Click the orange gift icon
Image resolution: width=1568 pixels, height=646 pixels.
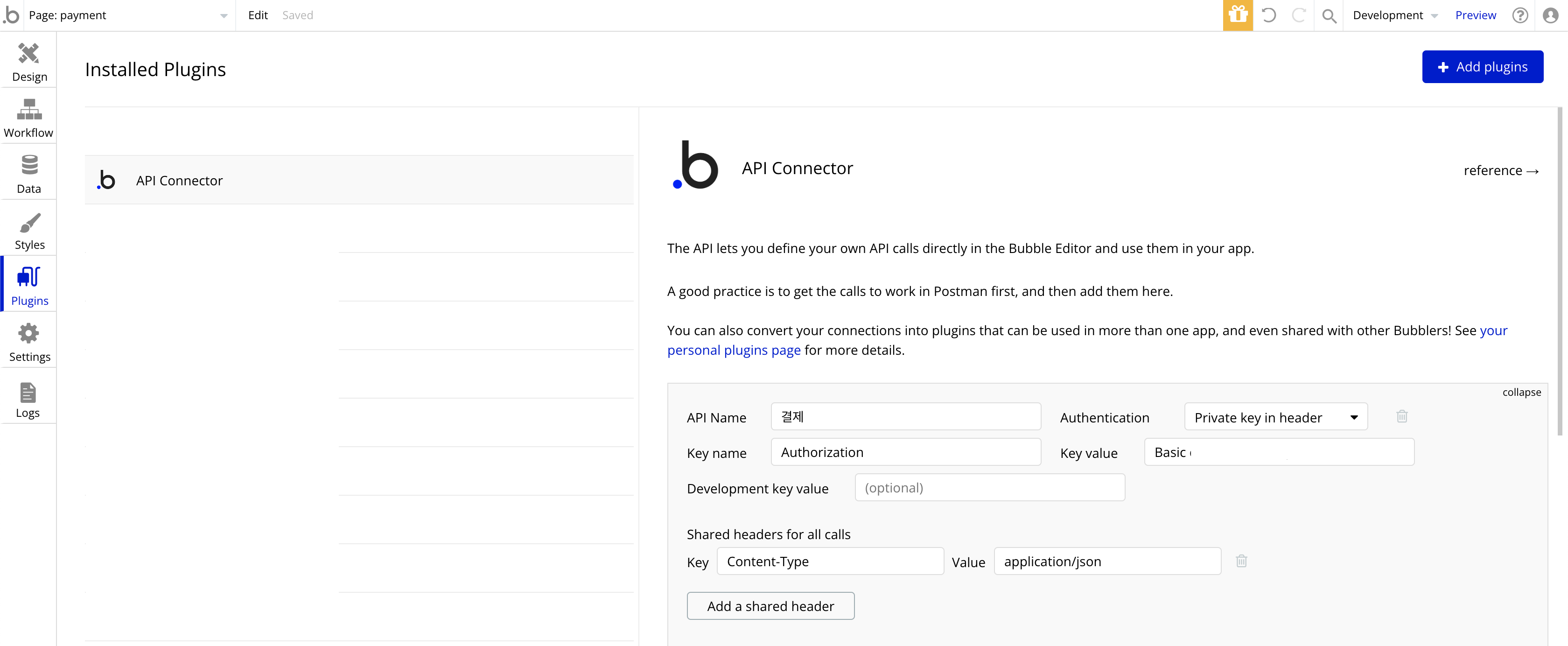coord(1238,15)
